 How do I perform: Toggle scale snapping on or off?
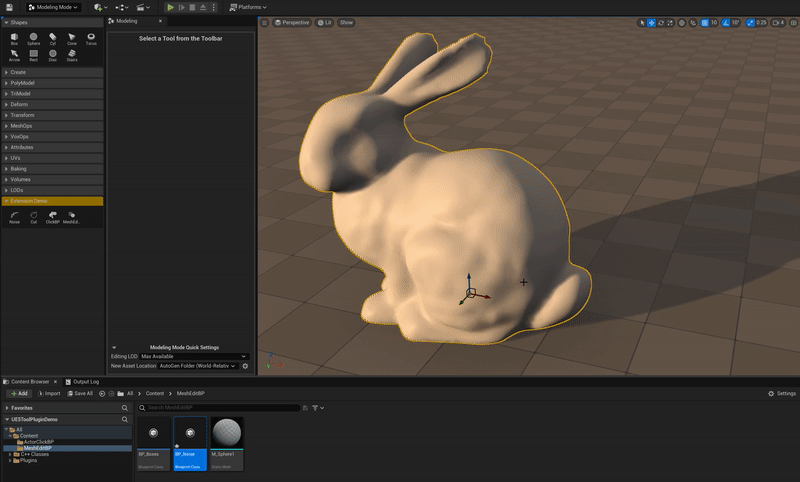click(750, 22)
